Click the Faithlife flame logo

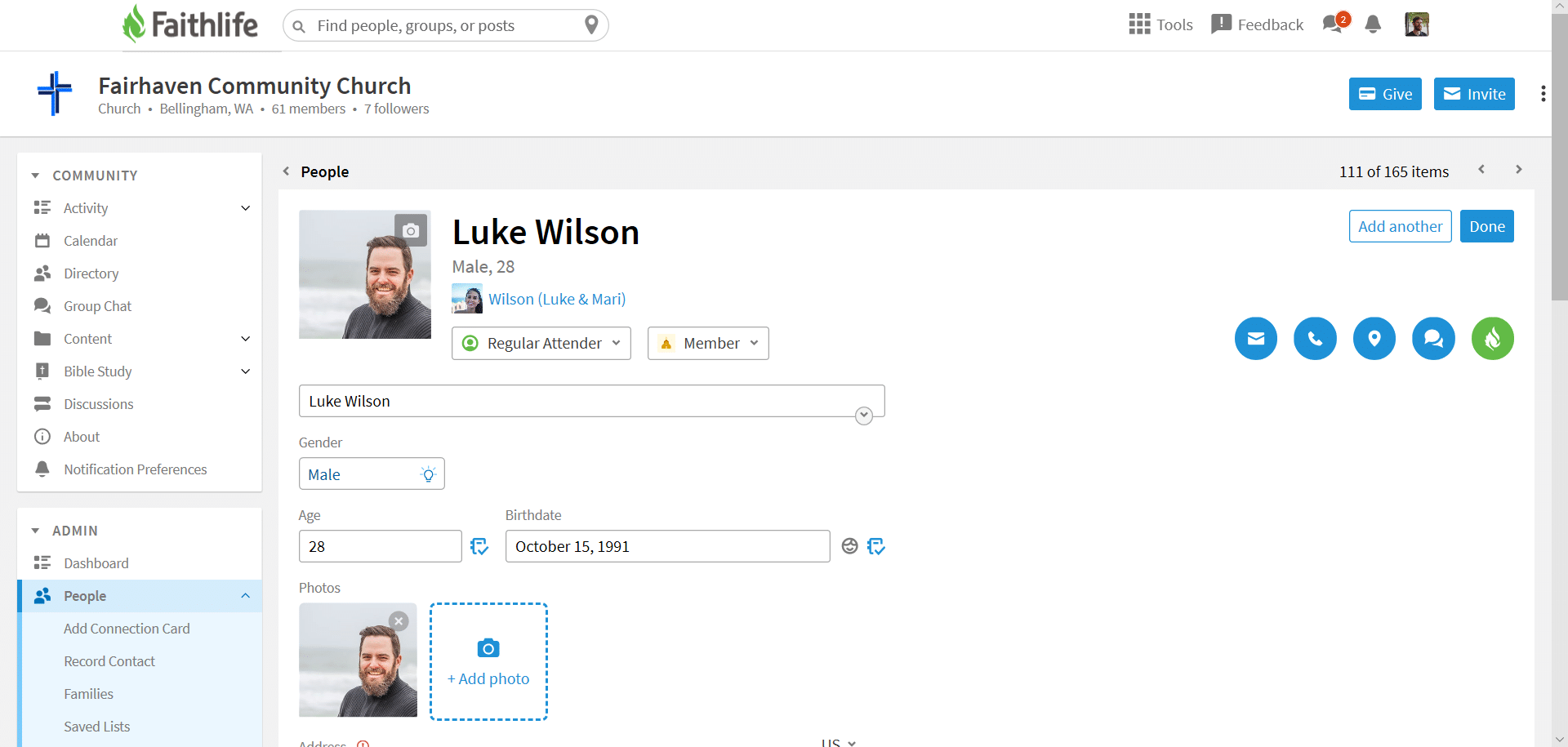[134, 24]
